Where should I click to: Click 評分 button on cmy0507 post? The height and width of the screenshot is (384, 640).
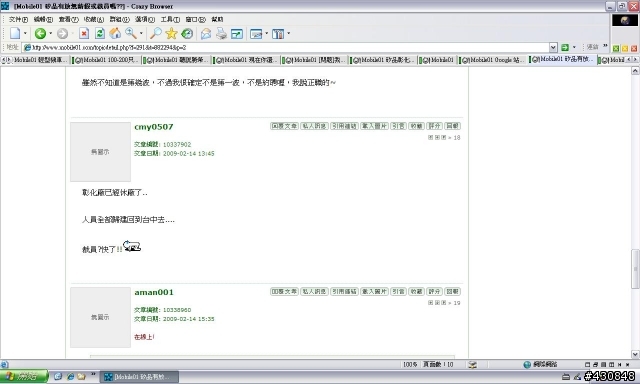click(434, 126)
